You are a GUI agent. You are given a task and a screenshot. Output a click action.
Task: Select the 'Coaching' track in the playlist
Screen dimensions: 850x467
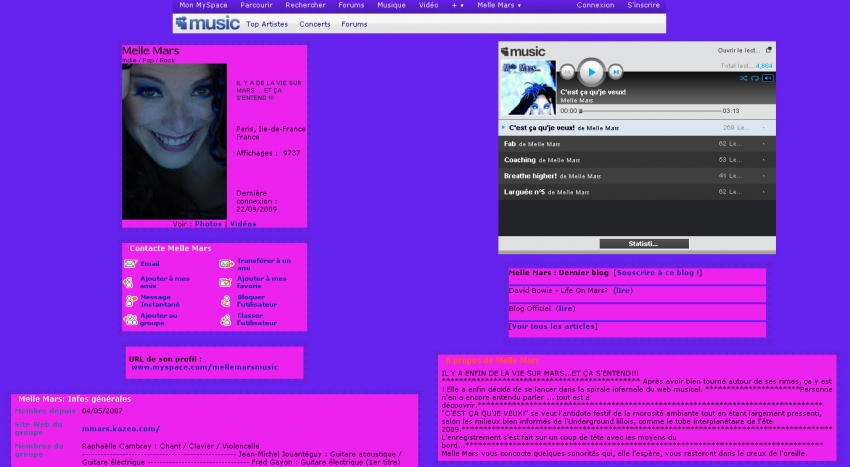(637, 160)
